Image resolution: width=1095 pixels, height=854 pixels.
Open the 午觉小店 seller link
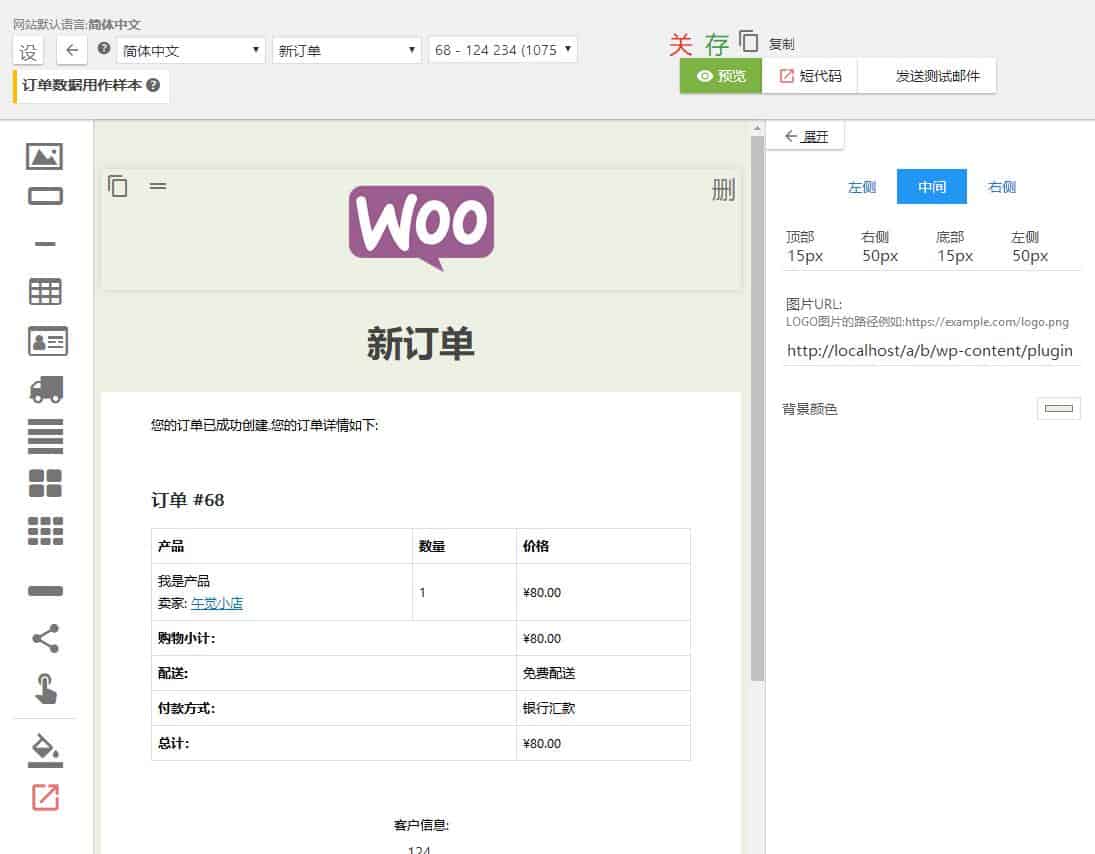point(216,603)
